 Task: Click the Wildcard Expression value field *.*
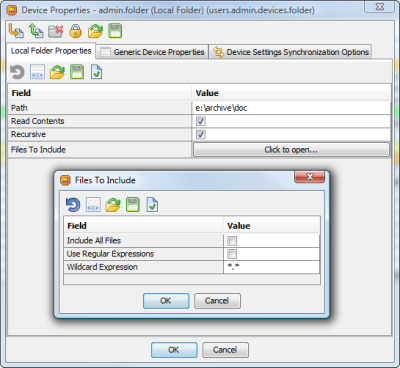click(272, 267)
